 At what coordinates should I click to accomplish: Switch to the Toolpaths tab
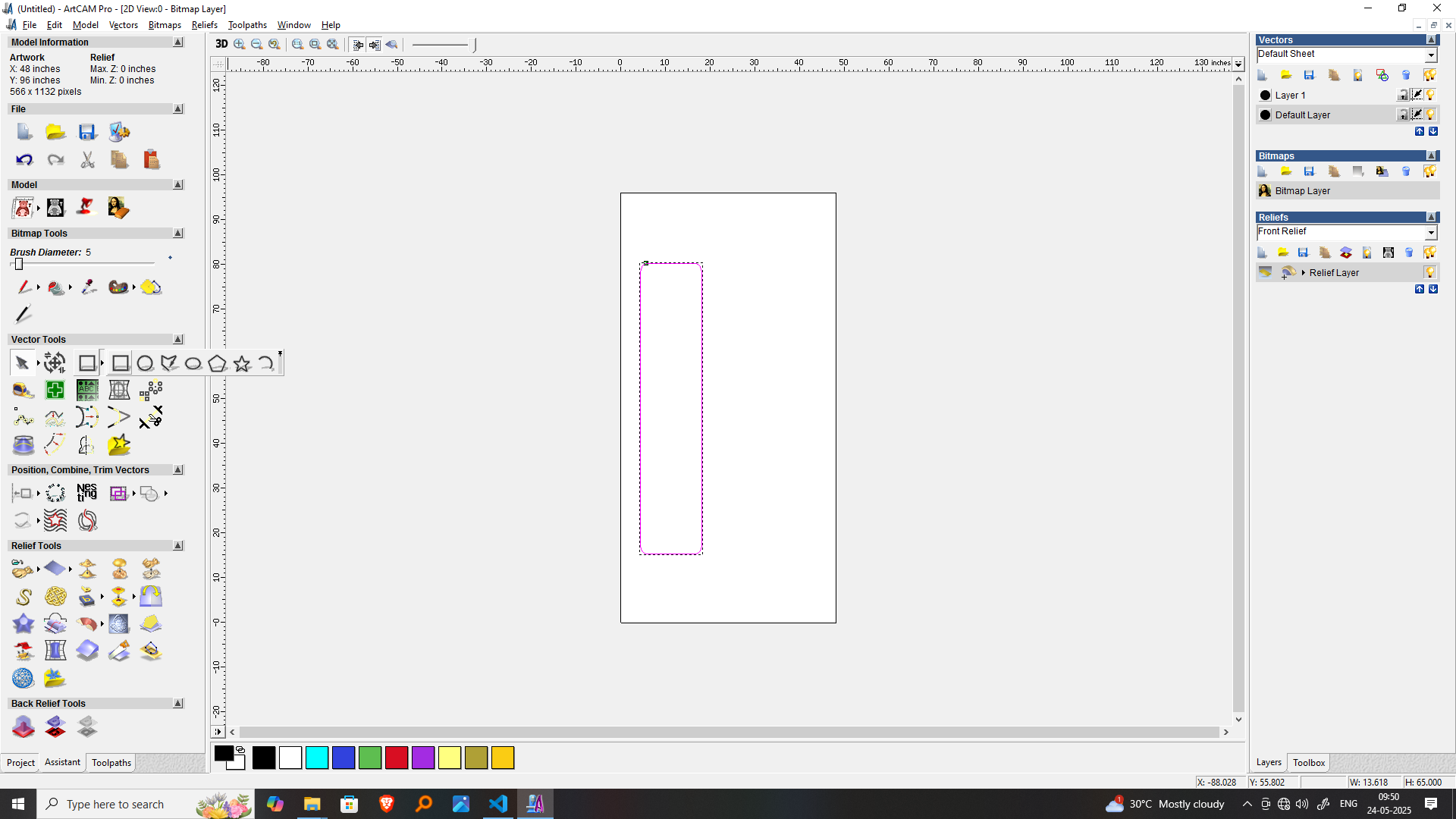(x=111, y=763)
